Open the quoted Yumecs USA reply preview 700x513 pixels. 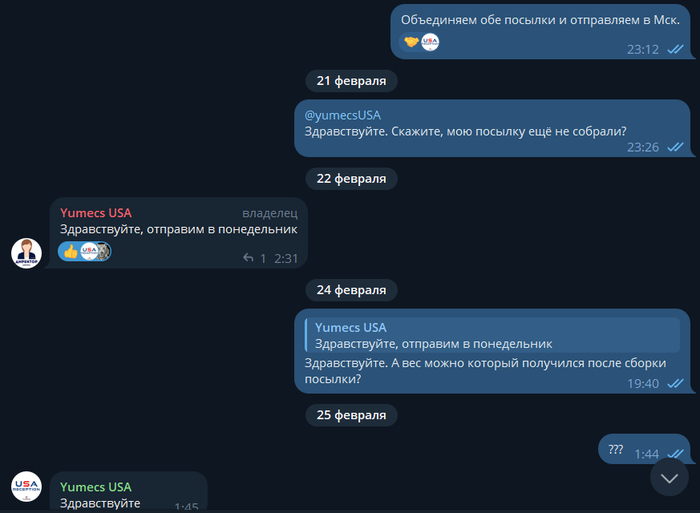[492, 335]
